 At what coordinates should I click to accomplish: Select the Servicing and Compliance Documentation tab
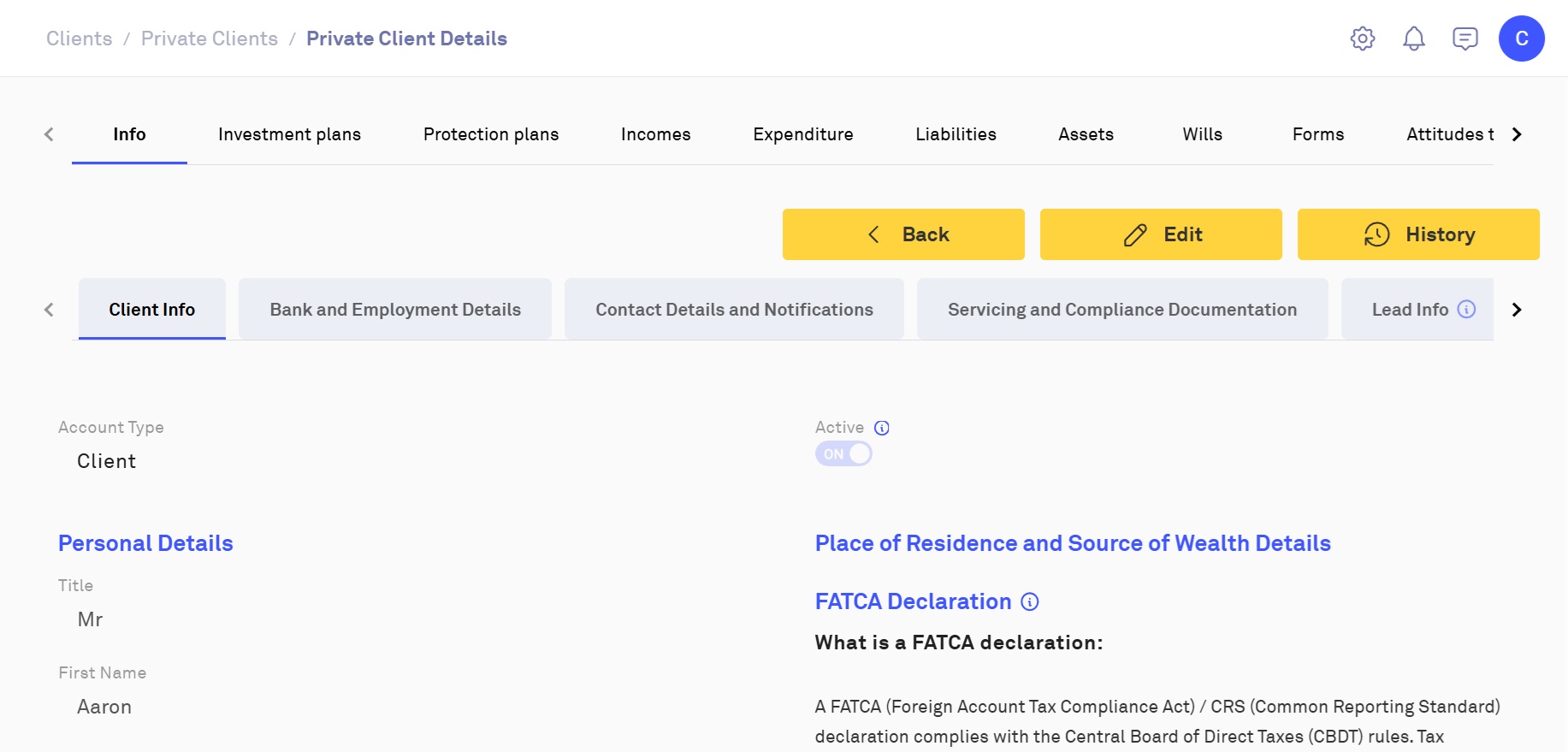pyautogui.click(x=1121, y=310)
